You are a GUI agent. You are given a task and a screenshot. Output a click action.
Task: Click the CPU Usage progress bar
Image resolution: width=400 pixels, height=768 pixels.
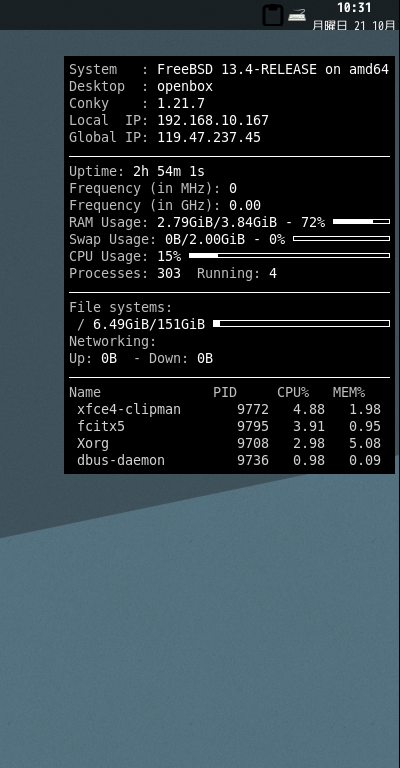coord(289,256)
